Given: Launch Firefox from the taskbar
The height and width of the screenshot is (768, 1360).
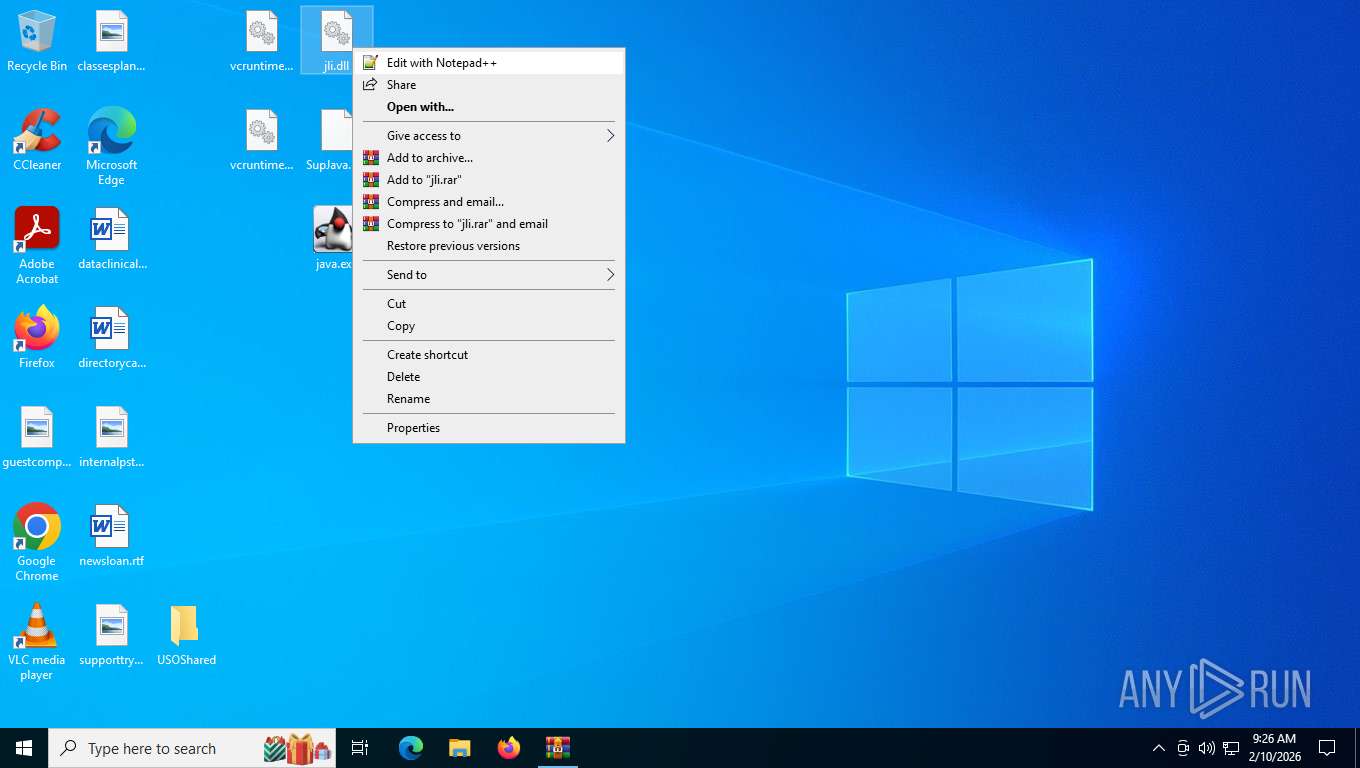Looking at the screenshot, I should [x=509, y=748].
